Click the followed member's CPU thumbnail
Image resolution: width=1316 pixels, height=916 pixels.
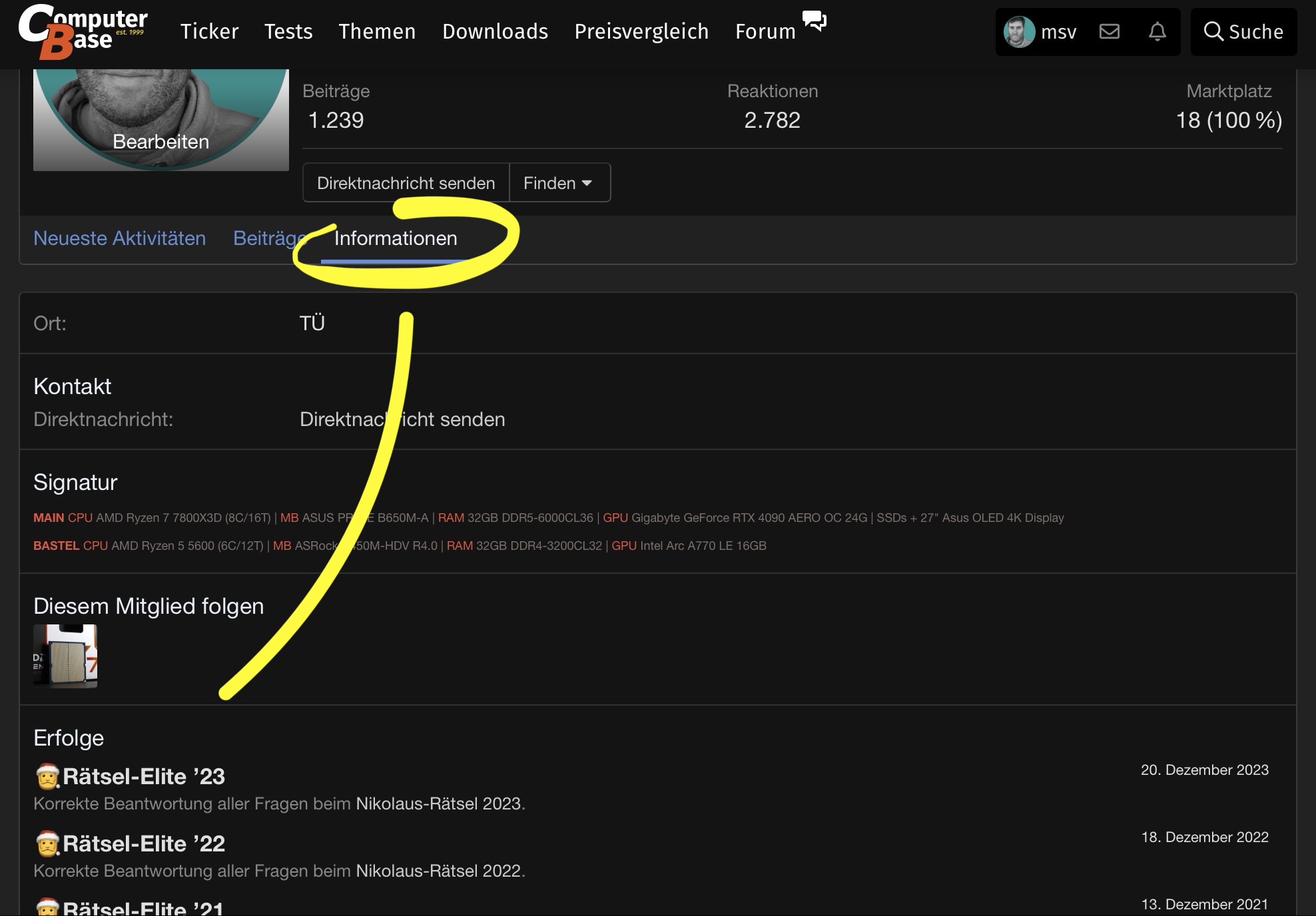[x=65, y=656]
